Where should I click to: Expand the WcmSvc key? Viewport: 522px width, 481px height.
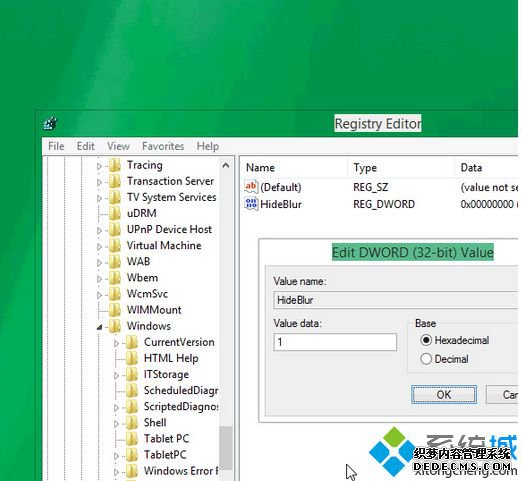99,295
